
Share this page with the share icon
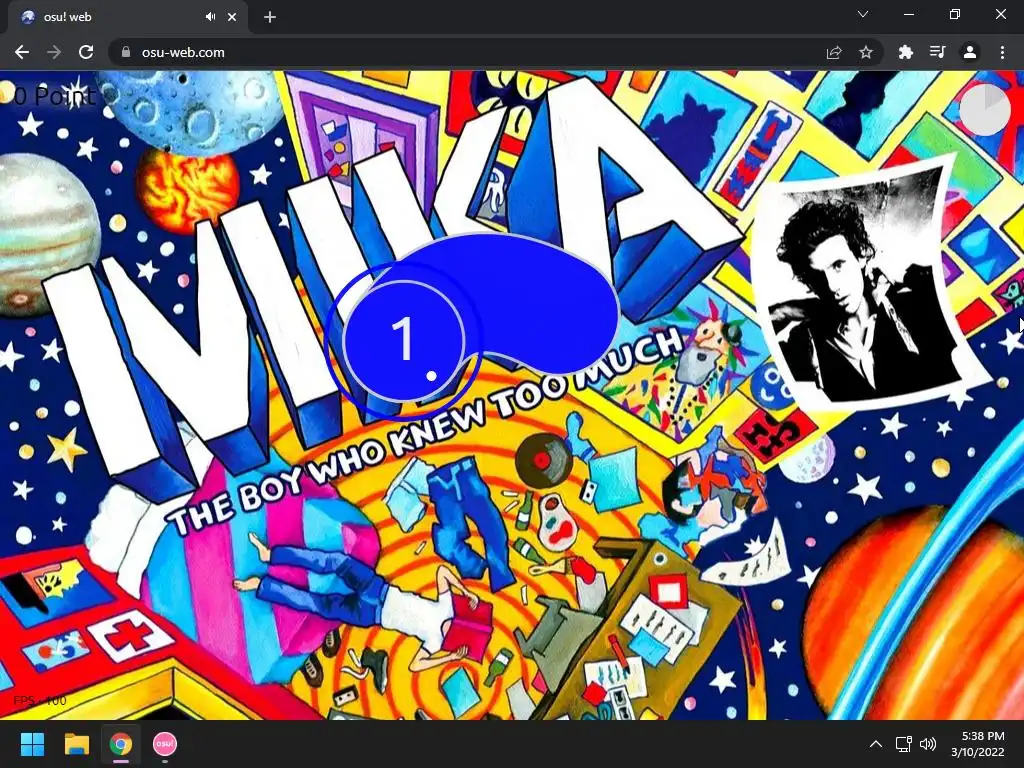(834, 52)
